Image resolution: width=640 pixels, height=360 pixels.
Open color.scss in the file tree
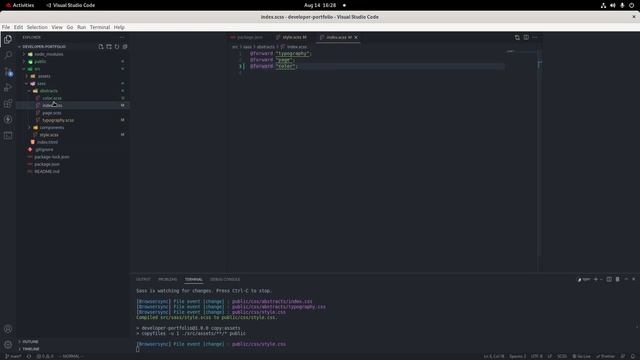tap(52, 98)
